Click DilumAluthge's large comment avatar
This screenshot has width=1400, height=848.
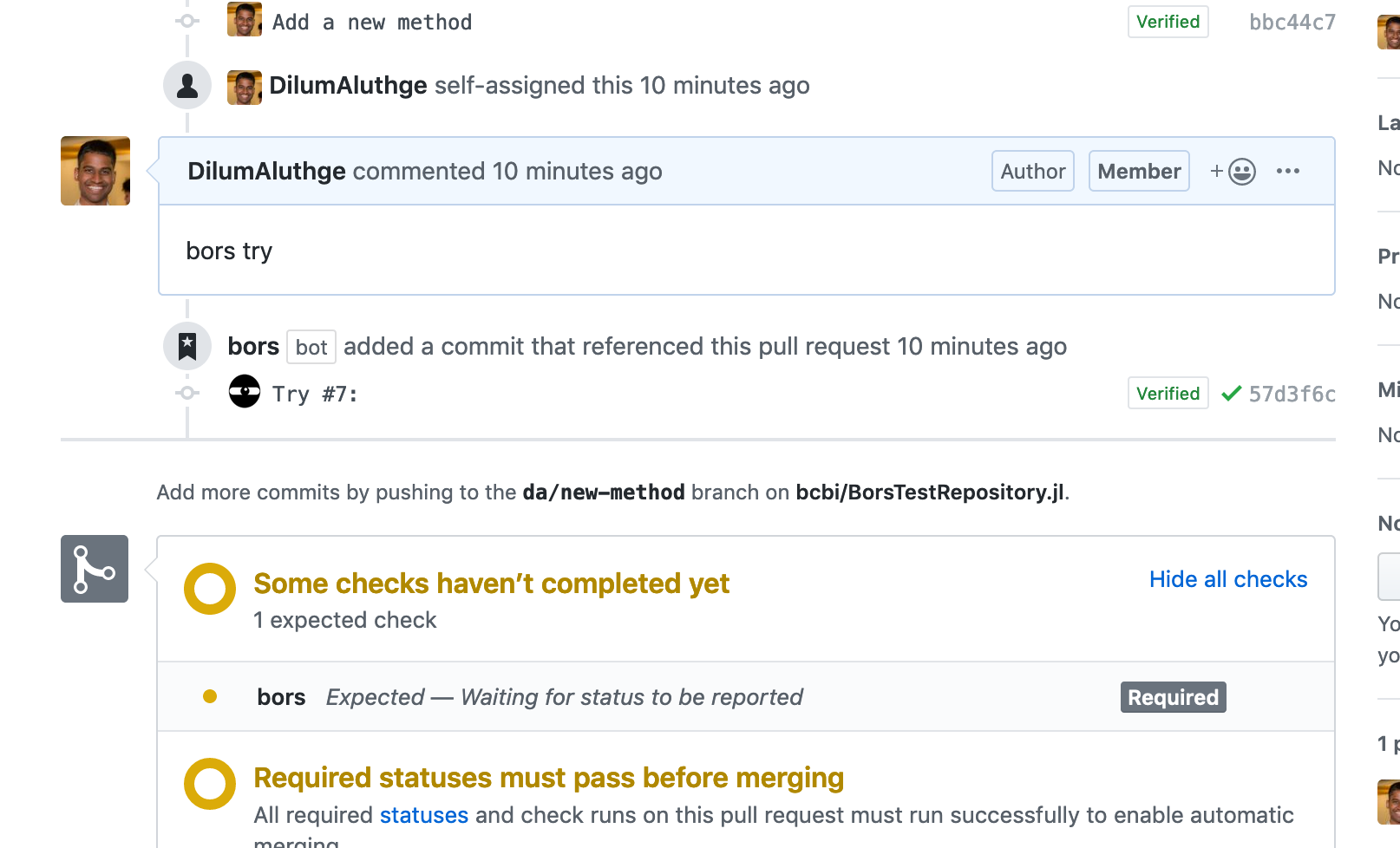click(x=95, y=171)
